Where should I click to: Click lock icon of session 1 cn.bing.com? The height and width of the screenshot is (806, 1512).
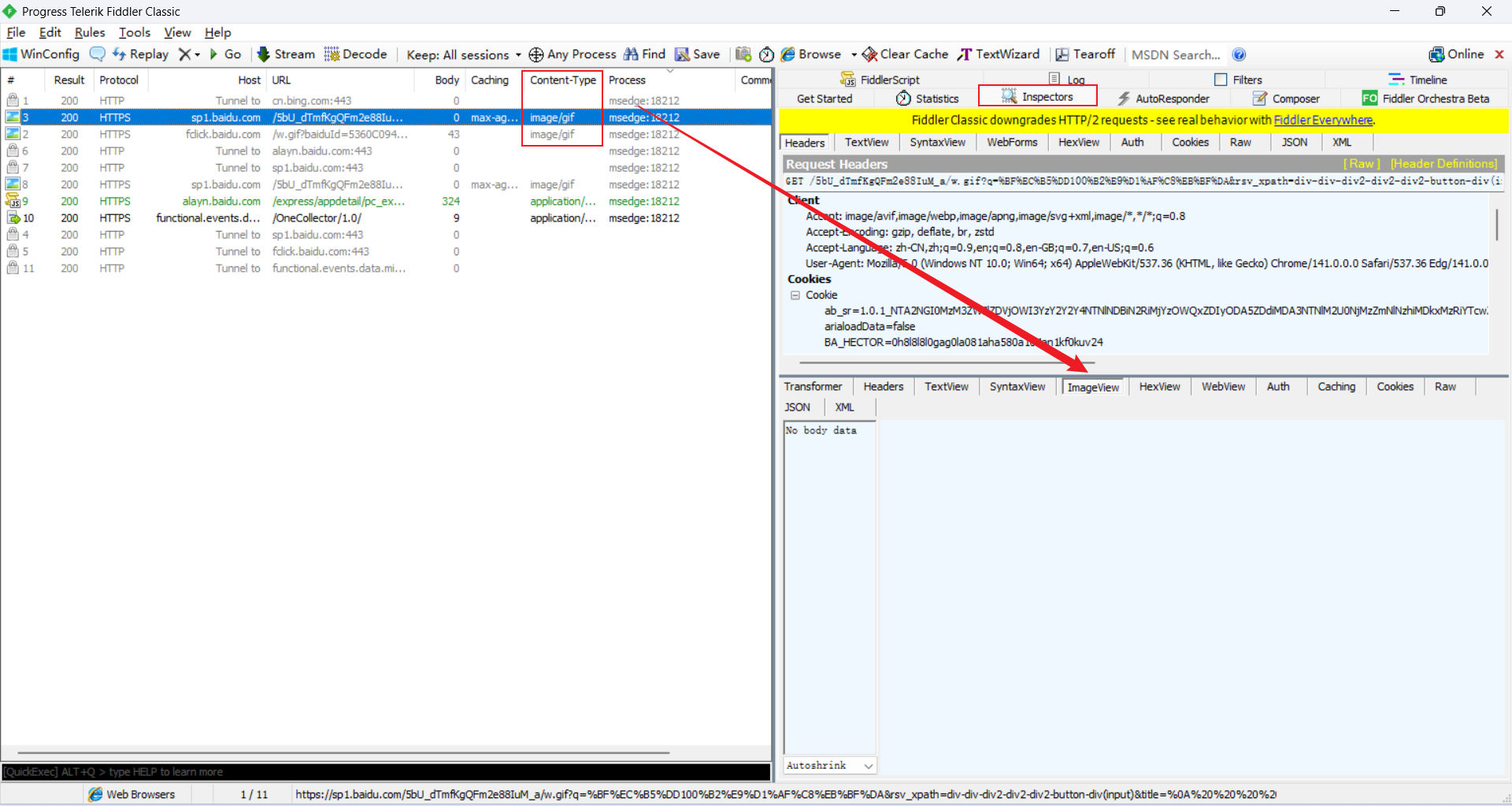pyautogui.click(x=13, y=100)
